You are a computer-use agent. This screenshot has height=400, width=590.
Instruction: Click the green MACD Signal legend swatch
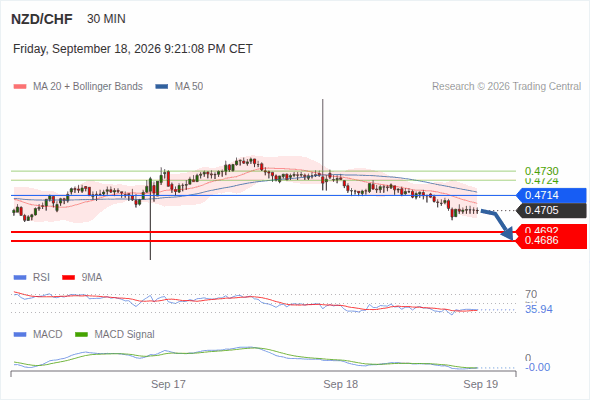point(81,334)
